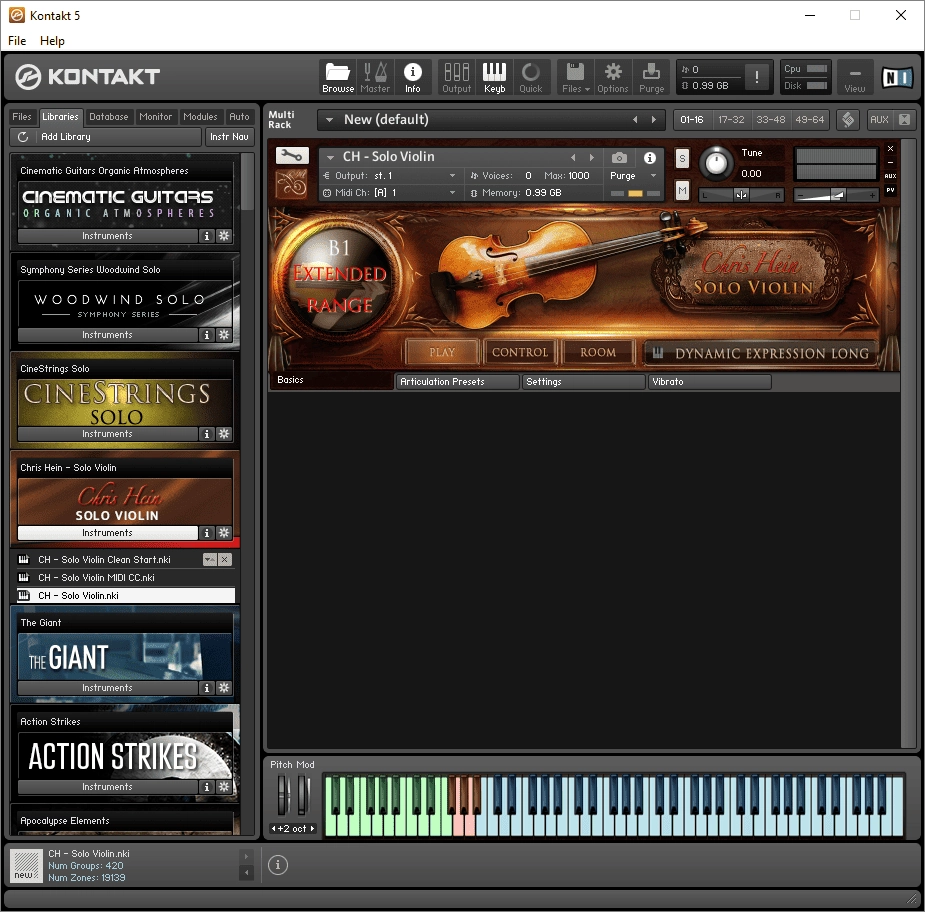Open the New (default) multi dropdown

pos(330,120)
